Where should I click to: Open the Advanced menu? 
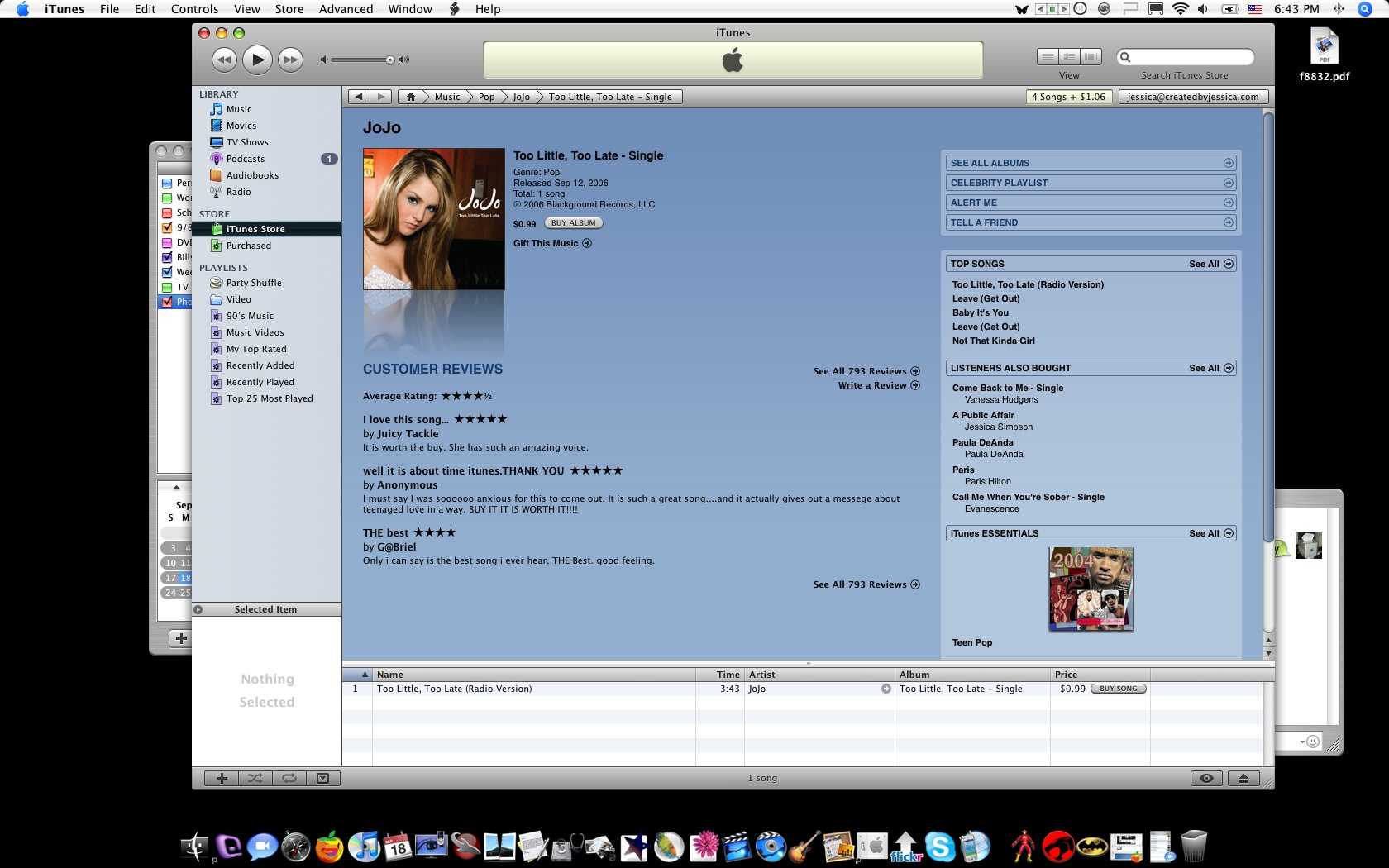click(346, 9)
